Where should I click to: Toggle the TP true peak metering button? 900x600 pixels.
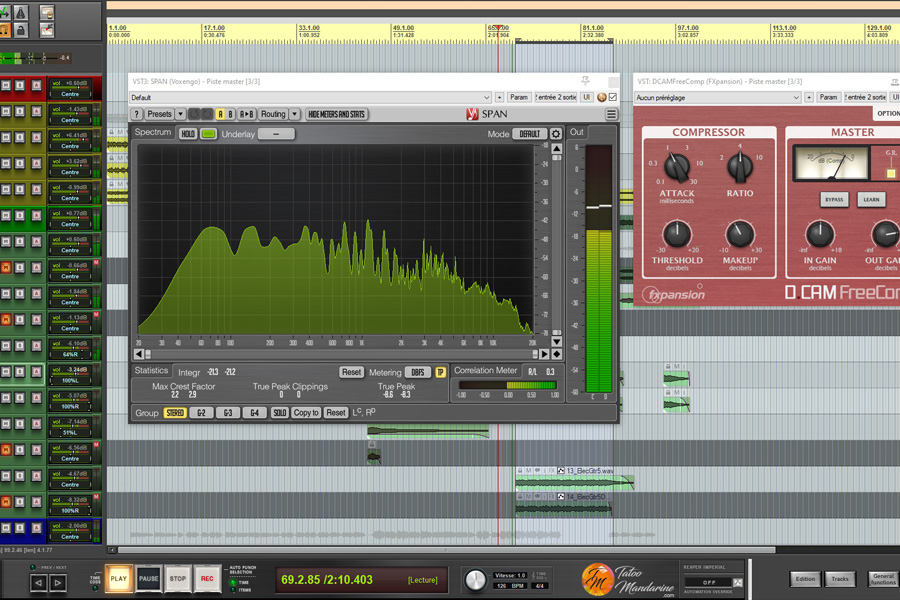440,372
